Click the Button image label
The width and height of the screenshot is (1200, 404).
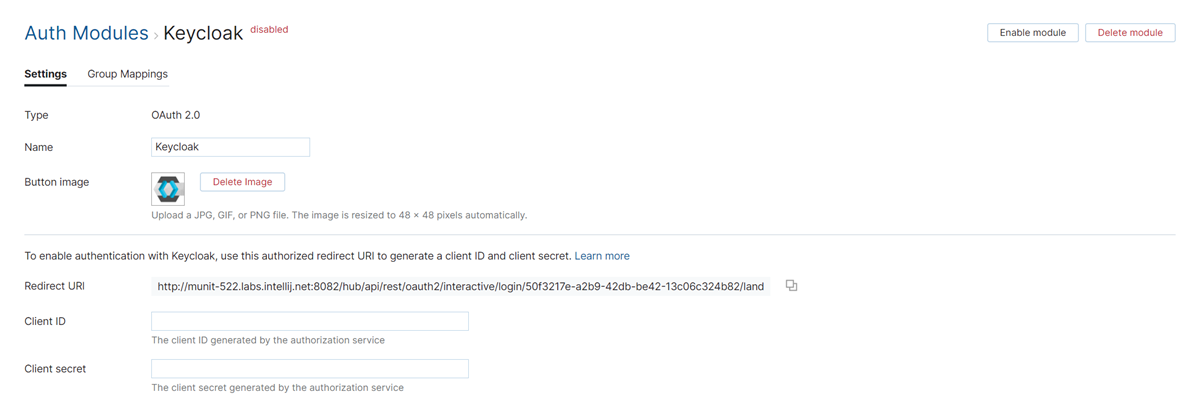click(56, 182)
